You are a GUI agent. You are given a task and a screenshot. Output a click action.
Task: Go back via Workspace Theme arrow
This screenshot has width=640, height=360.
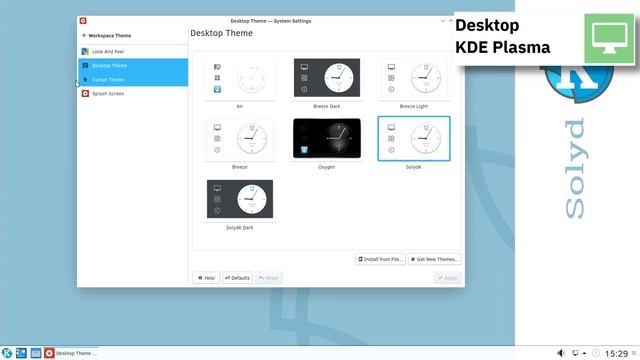[x=84, y=36]
